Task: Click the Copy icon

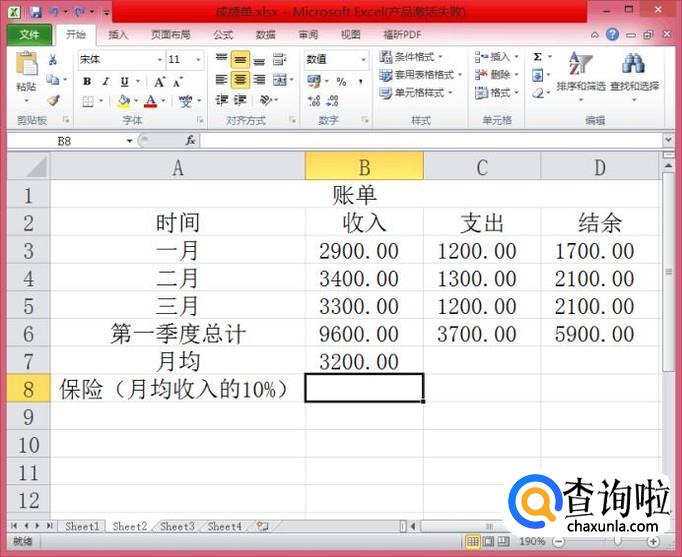Action: 53,80
